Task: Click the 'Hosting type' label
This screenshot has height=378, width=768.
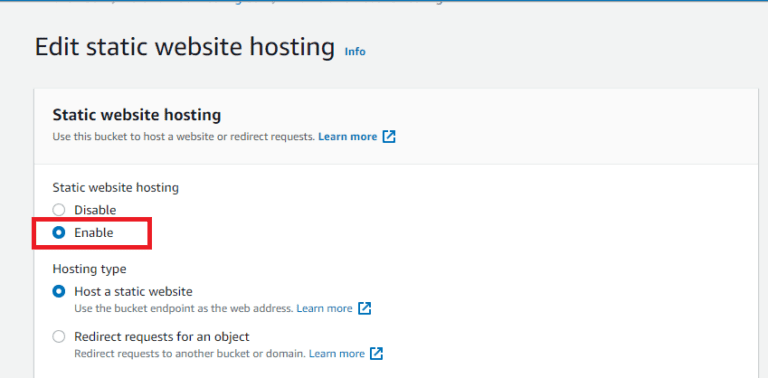Action: (90, 269)
